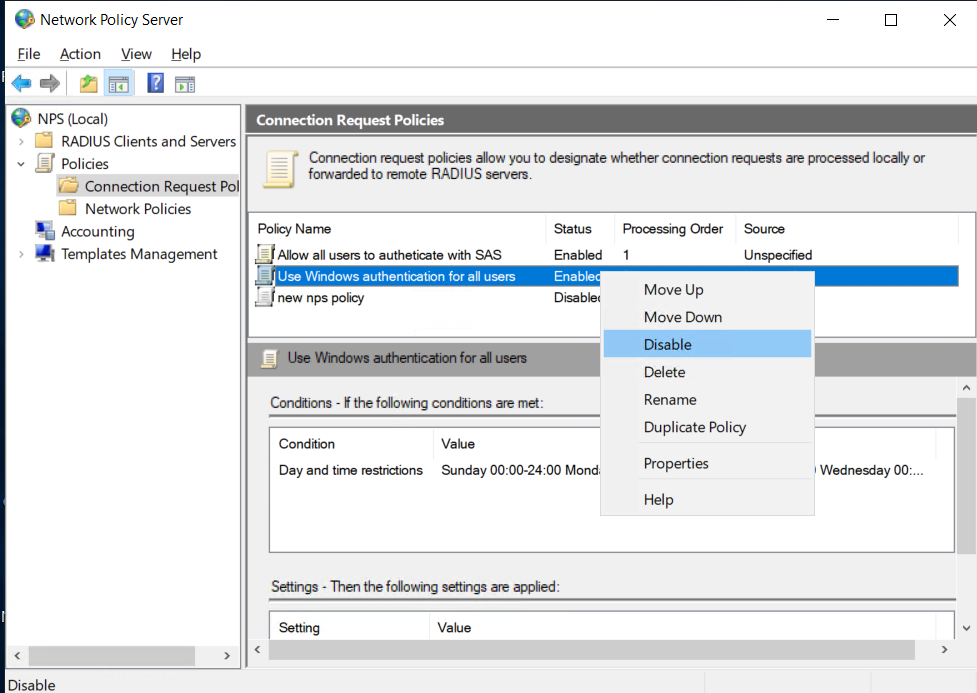Open the File menu
977x693 pixels.
pyautogui.click(x=29, y=54)
